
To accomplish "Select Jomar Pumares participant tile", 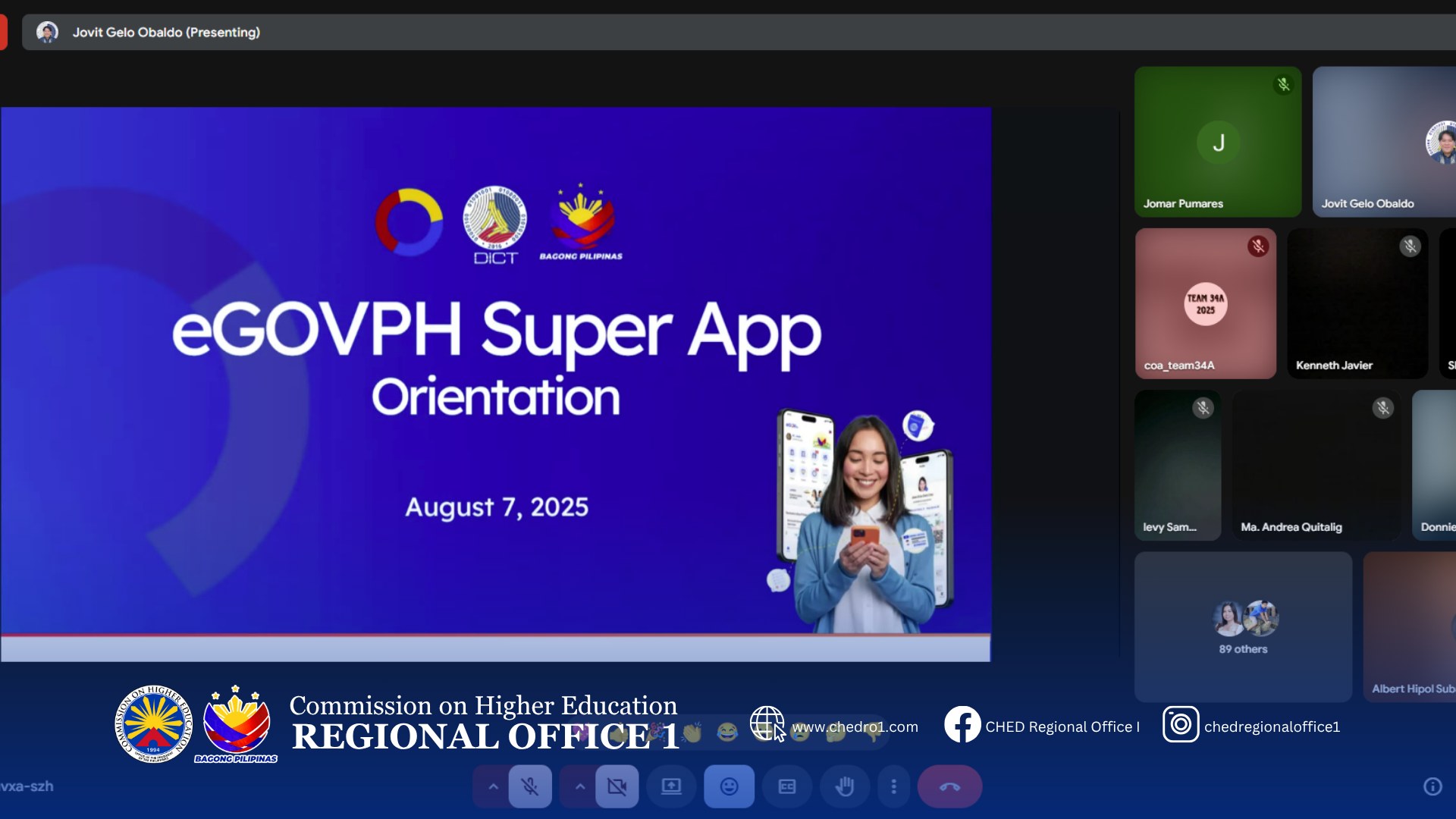I will click(x=1218, y=142).
